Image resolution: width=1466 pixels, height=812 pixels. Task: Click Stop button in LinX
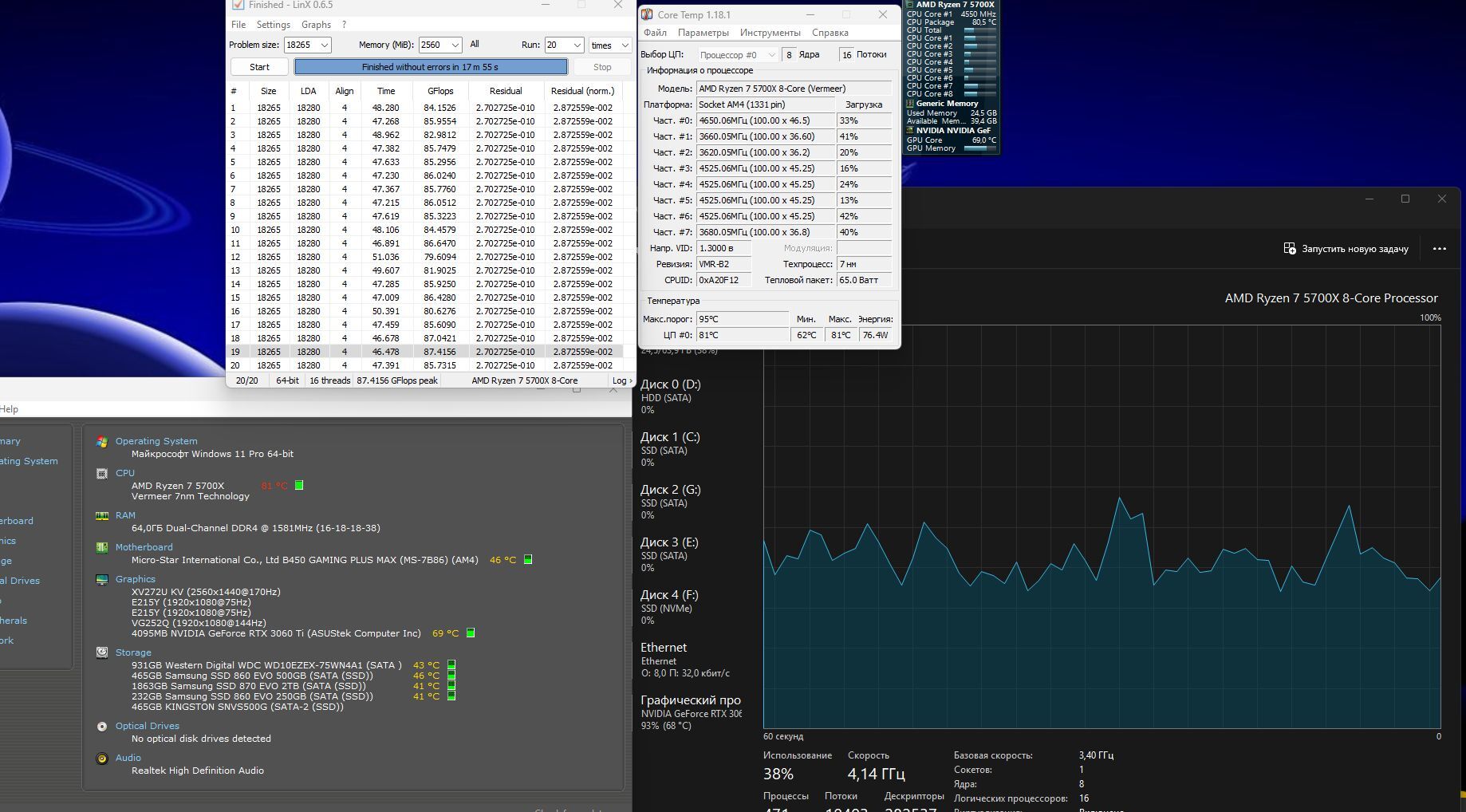tap(602, 67)
